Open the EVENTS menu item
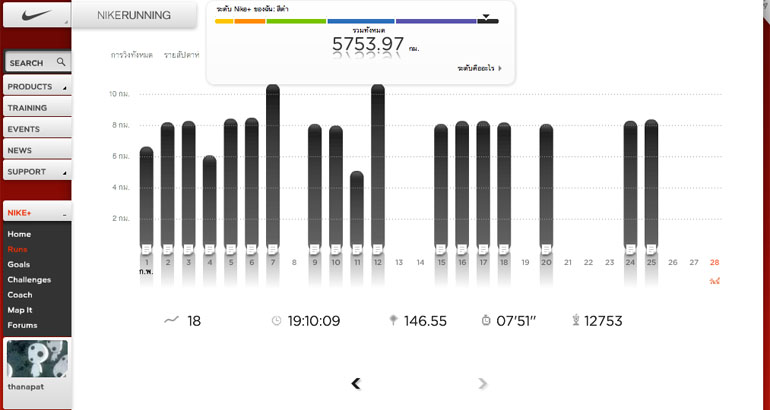Image resolution: width=770 pixels, height=410 pixels. (36, 129)
